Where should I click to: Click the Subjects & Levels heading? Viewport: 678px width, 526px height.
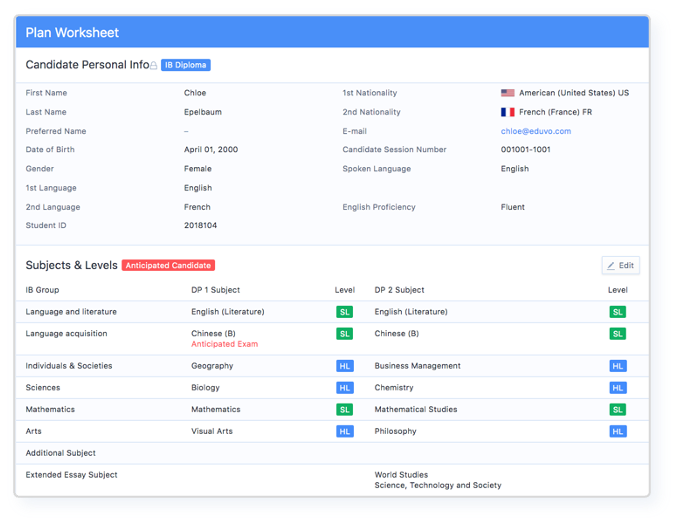pos(71,265)
